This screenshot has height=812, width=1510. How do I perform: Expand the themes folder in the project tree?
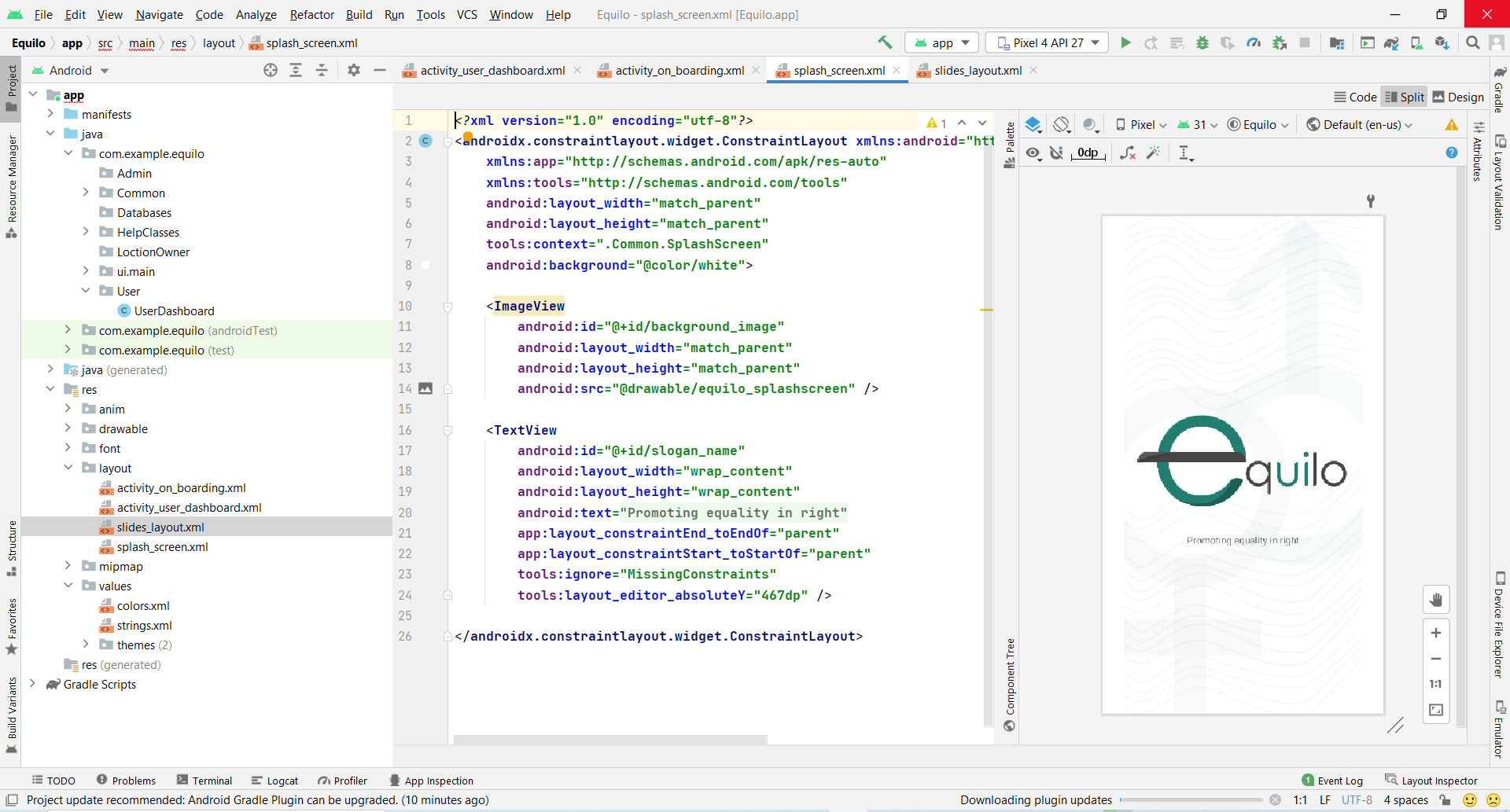pyautogui.click(x=87, y=645)
